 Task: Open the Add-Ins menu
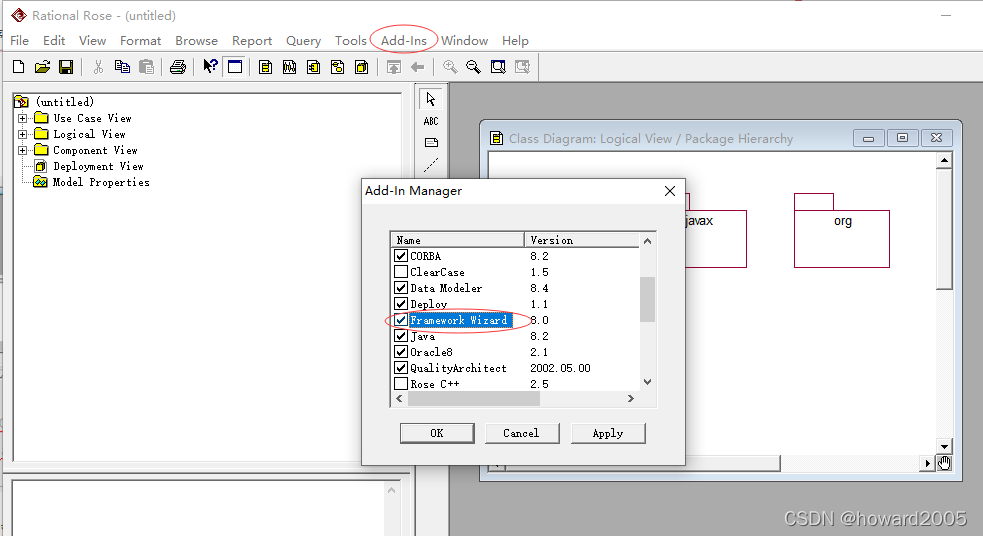coord(404,41)
